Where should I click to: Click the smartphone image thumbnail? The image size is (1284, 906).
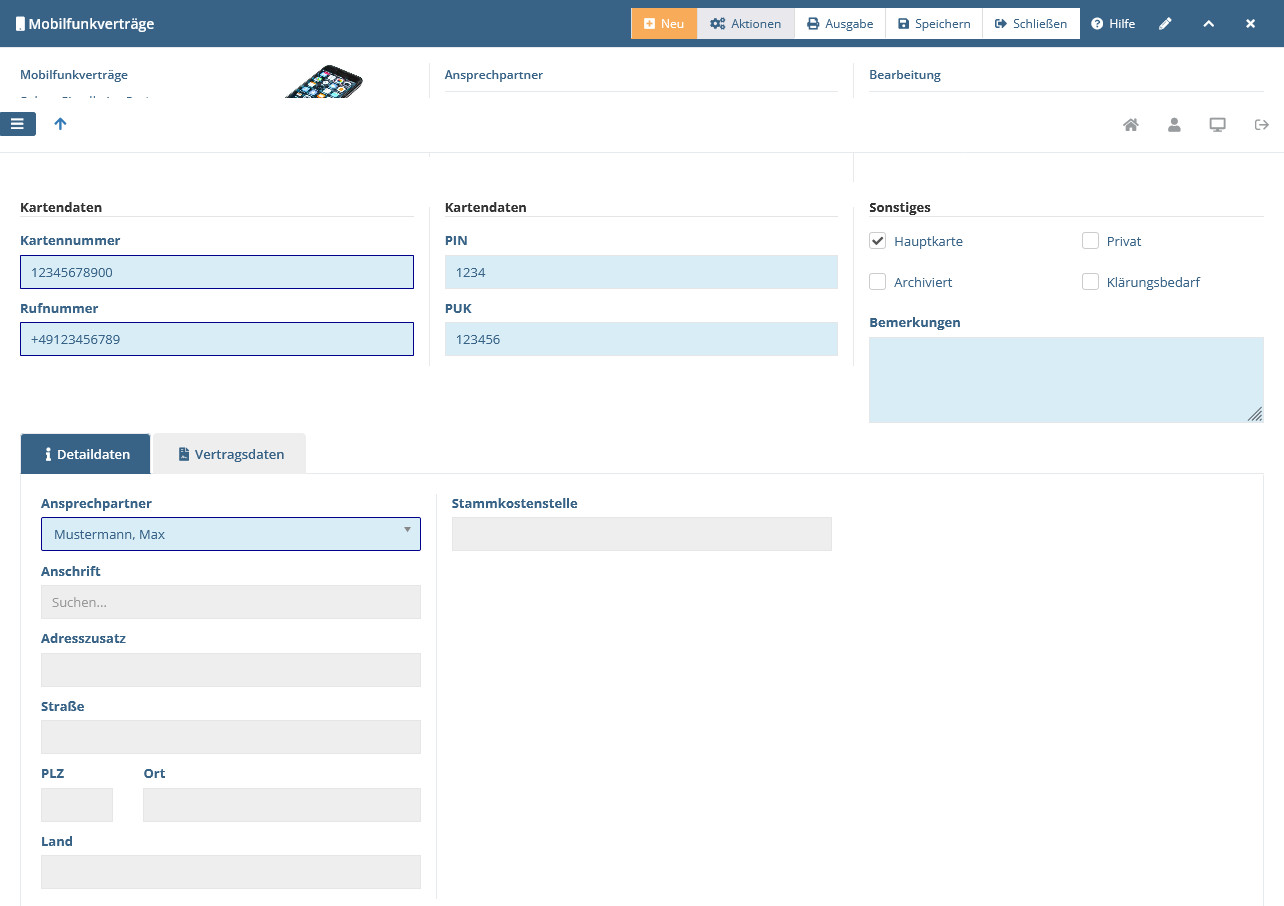click(324, 82)
